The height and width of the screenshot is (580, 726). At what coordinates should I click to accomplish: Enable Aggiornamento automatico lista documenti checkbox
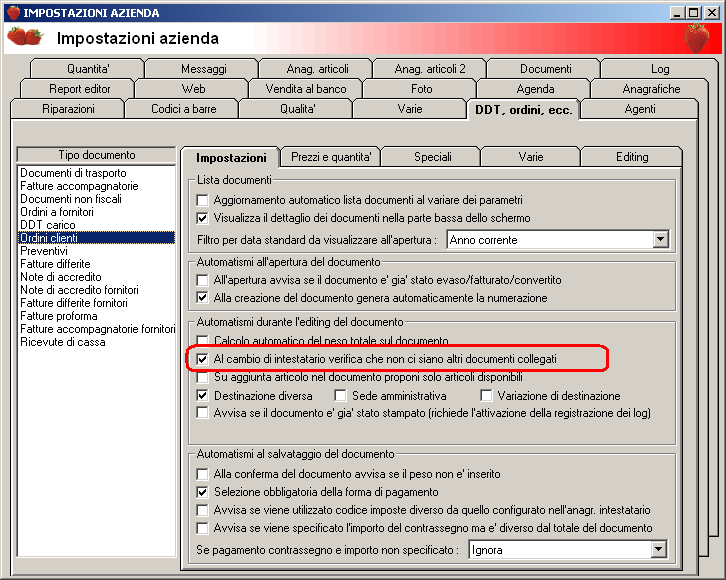click(202, 200)
